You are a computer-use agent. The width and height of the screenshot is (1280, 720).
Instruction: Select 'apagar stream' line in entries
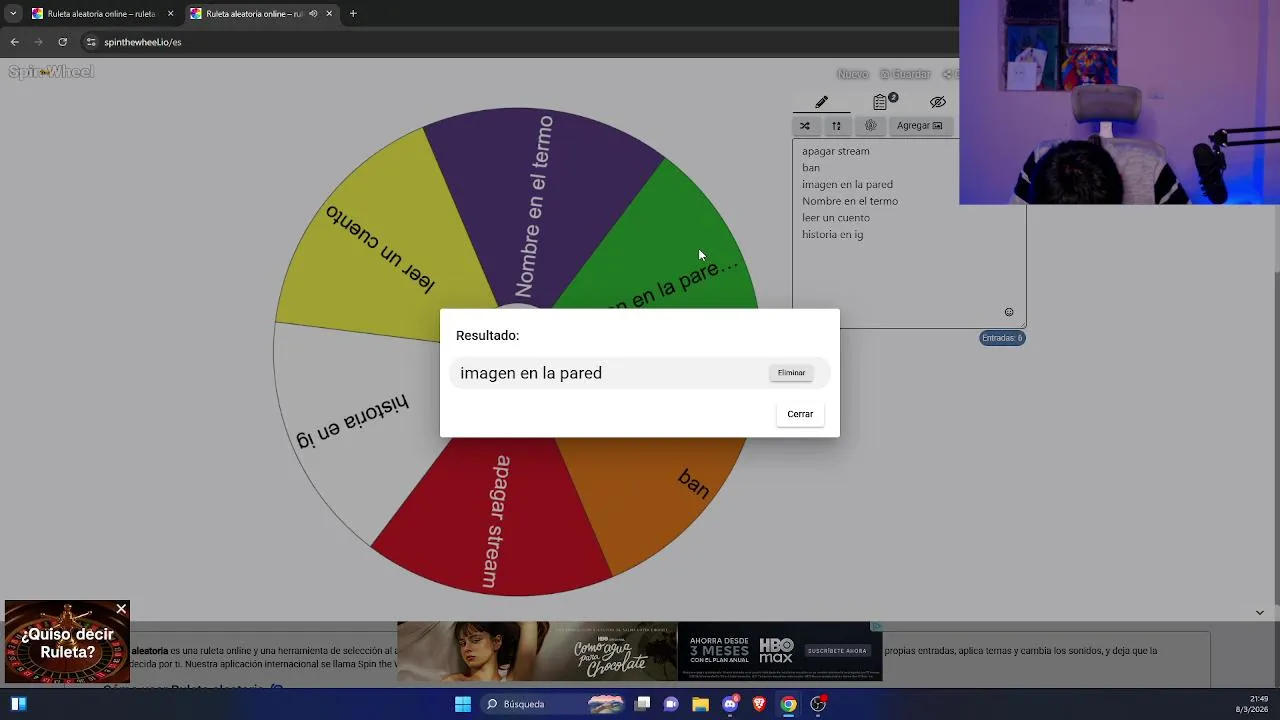(x=836, y=151)
